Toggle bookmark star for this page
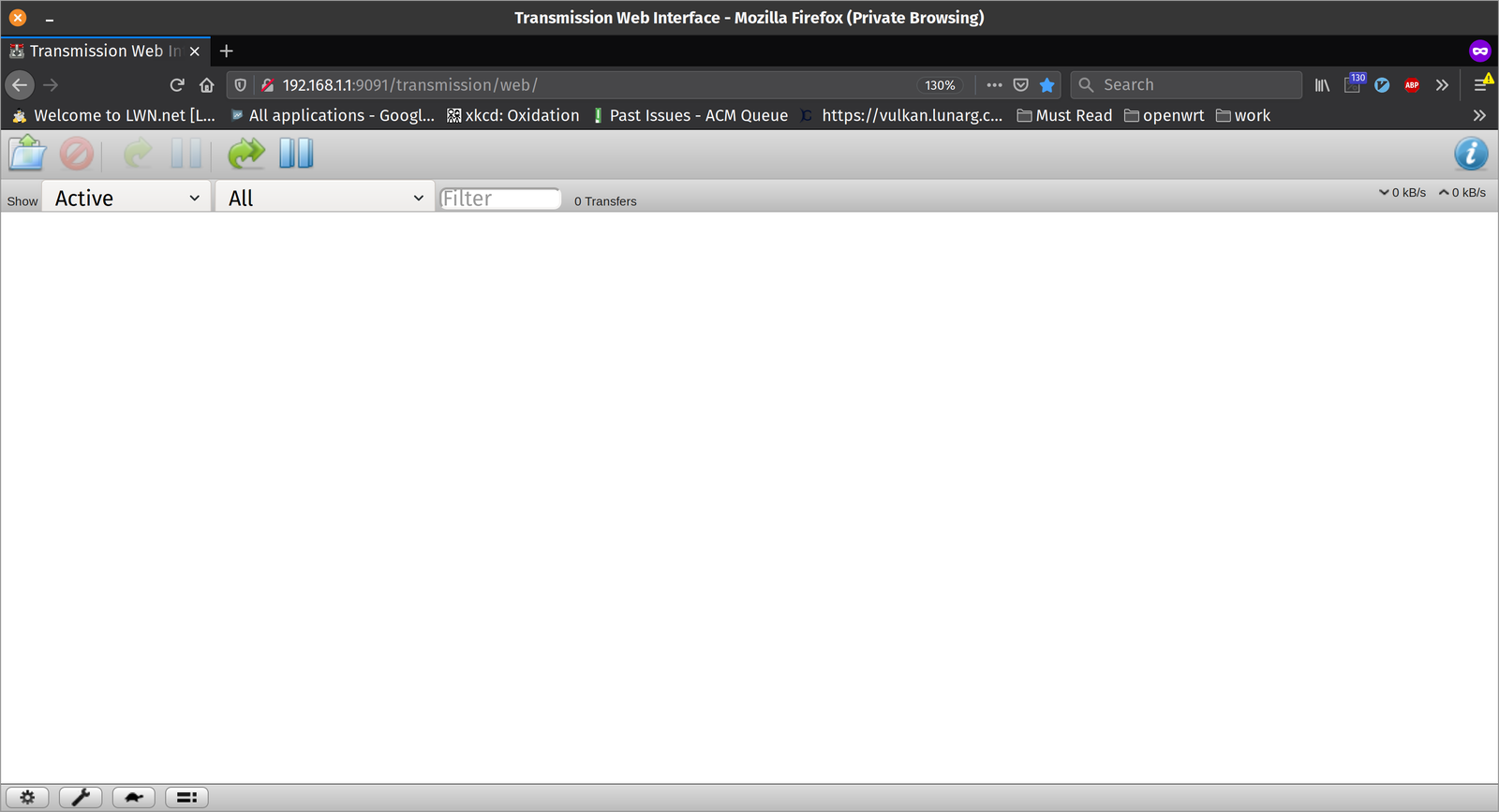 pyautogui.click(x=1047, y=85)
